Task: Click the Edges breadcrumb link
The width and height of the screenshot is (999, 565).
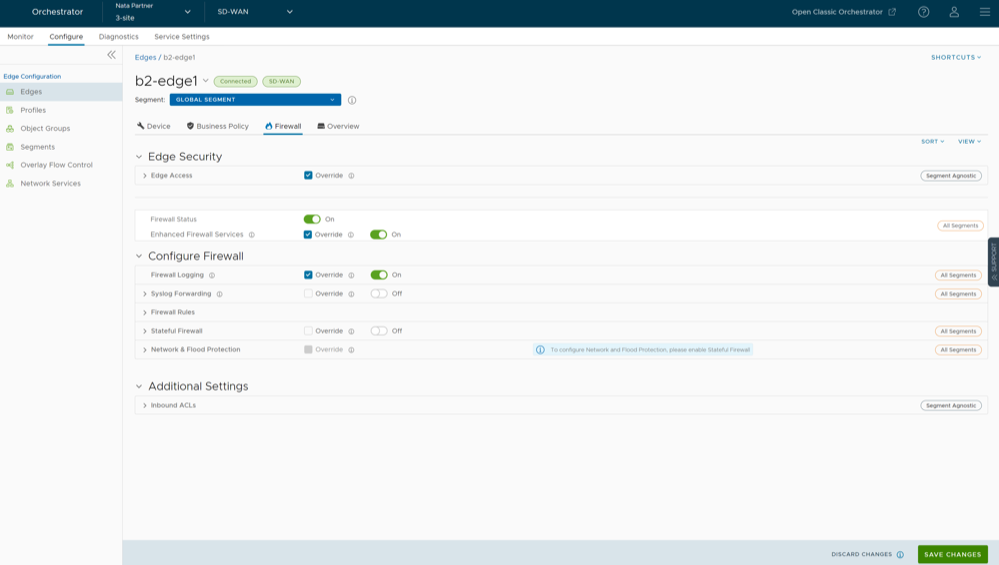Action: 145,57
